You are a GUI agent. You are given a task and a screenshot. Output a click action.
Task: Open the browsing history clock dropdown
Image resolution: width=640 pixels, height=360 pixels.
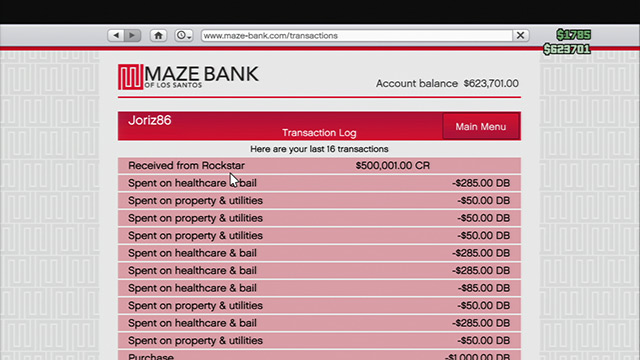pyautogui.click(x=184, y=36)
